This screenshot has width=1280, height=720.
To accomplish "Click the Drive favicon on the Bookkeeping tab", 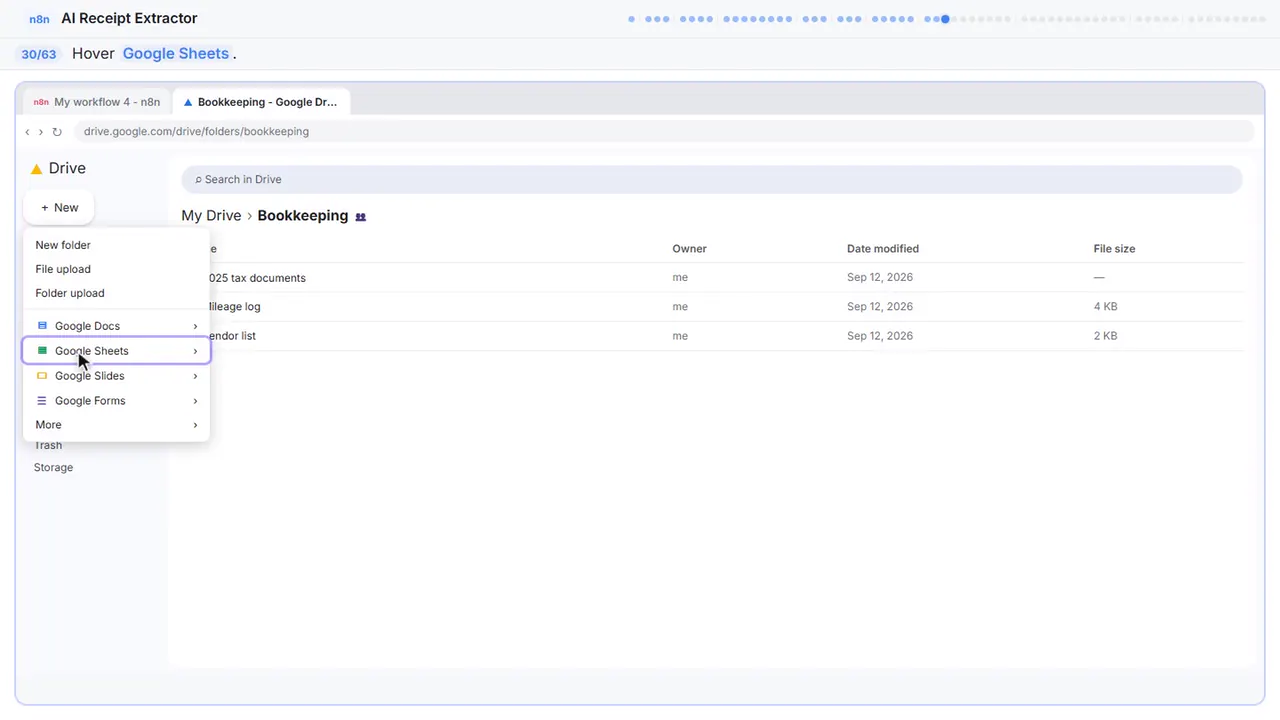I will point(188,102).
